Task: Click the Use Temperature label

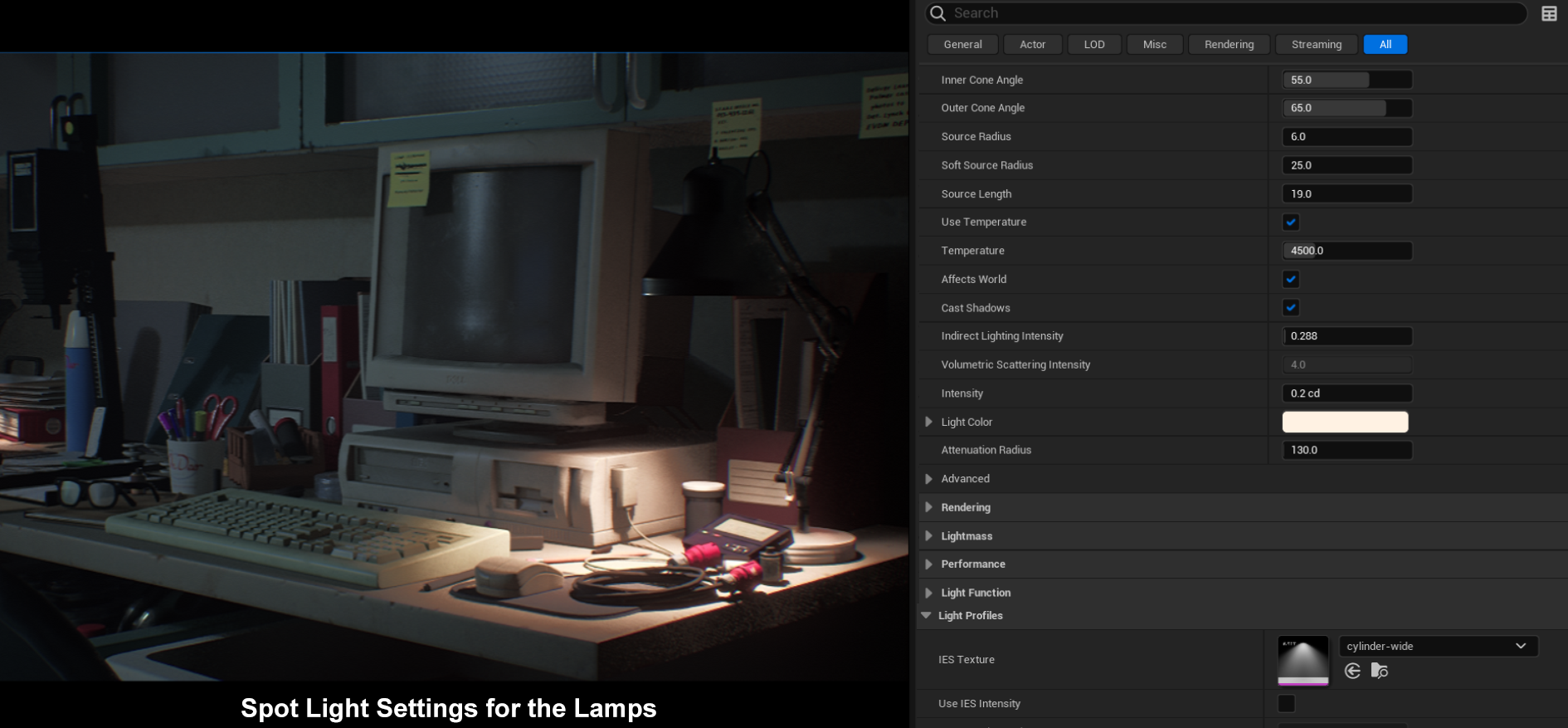Action: tap(983, 222)
